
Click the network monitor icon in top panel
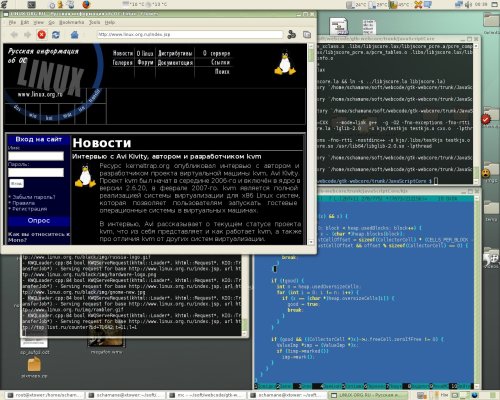(459, 5)
